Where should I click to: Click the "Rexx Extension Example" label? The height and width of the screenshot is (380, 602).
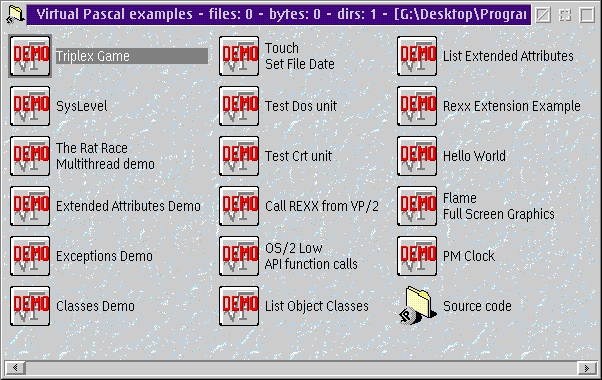pyautogui.click(x=512, y=106)
